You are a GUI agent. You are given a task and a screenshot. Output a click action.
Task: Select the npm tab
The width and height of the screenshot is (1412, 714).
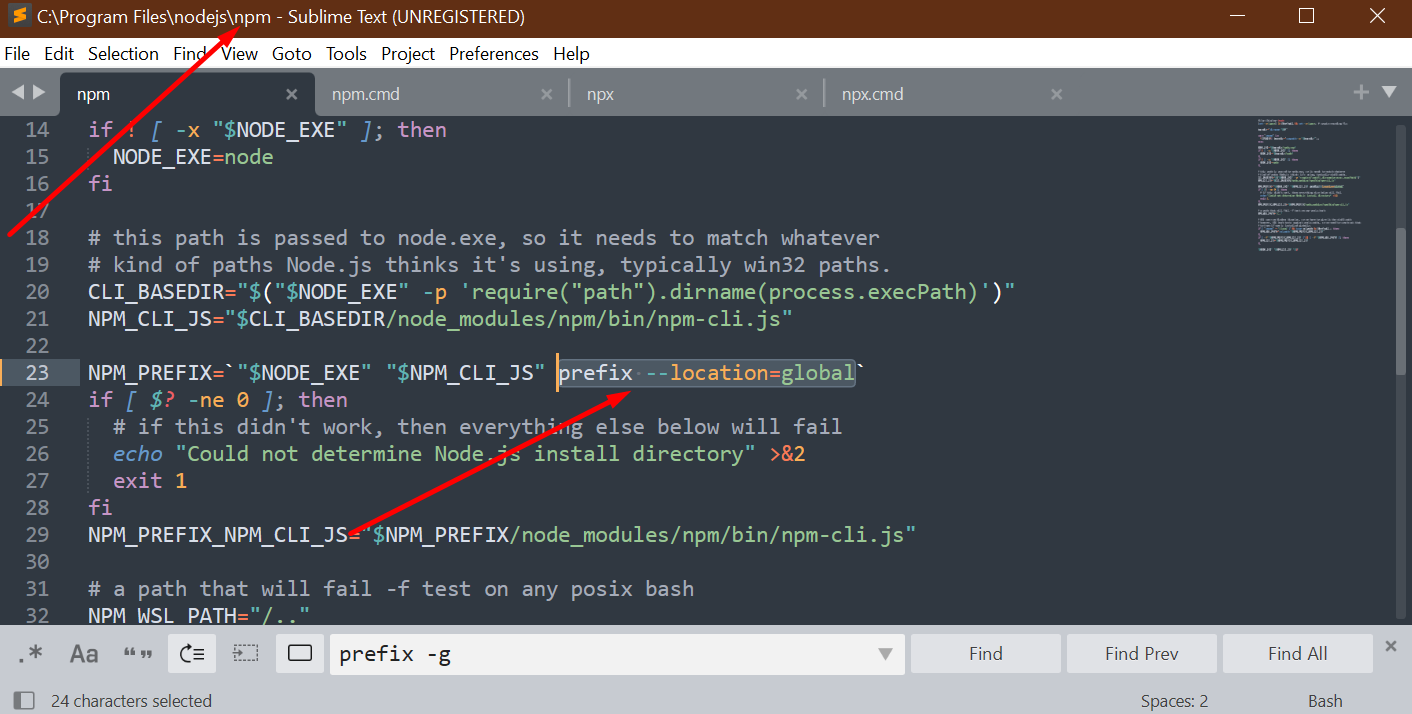[93, 94]
